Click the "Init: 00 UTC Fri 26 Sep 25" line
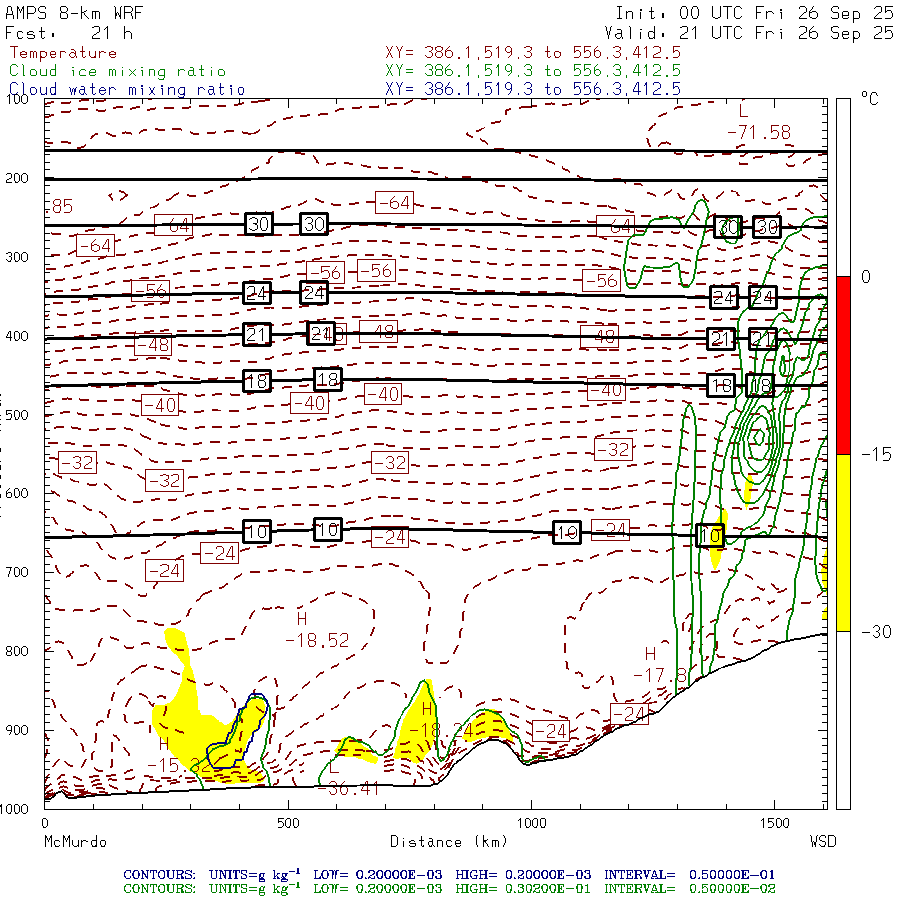The height and width of the screenshot is (900, 900). tap(754, 13)
